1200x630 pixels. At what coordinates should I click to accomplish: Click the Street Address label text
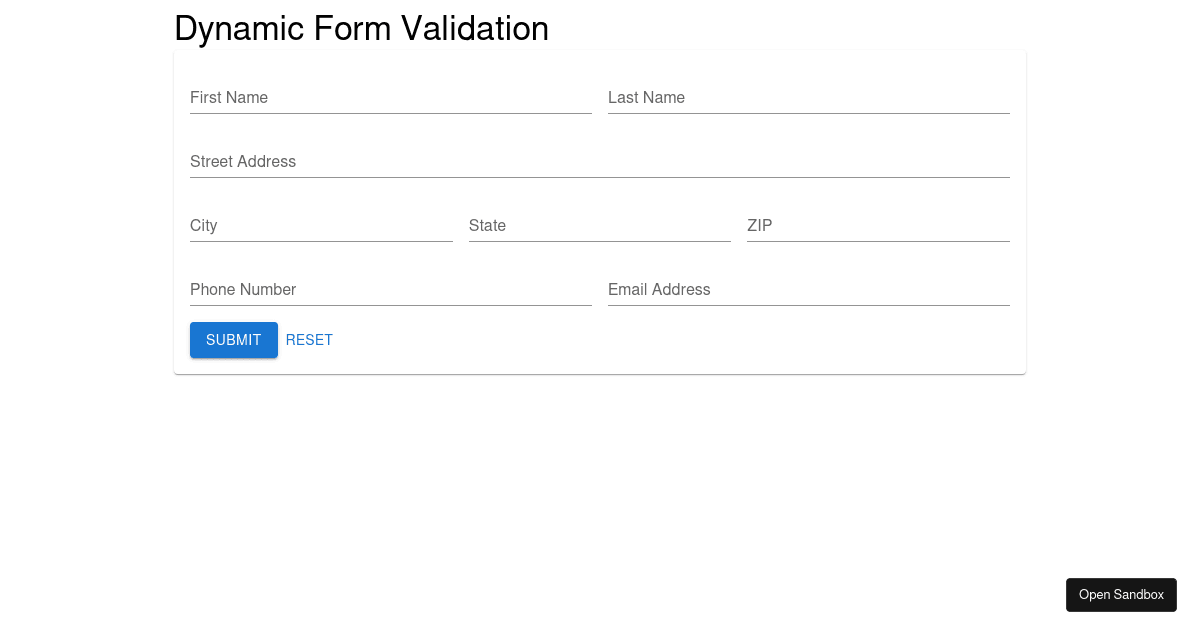tap(243, 161)
